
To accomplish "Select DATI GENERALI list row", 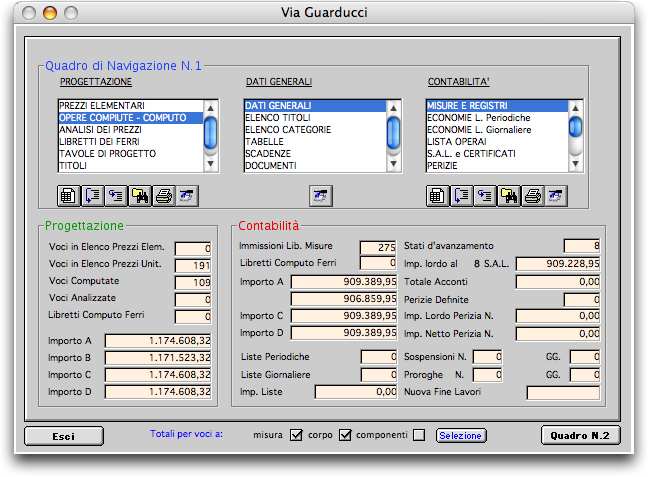I will (x=315, y=106).
